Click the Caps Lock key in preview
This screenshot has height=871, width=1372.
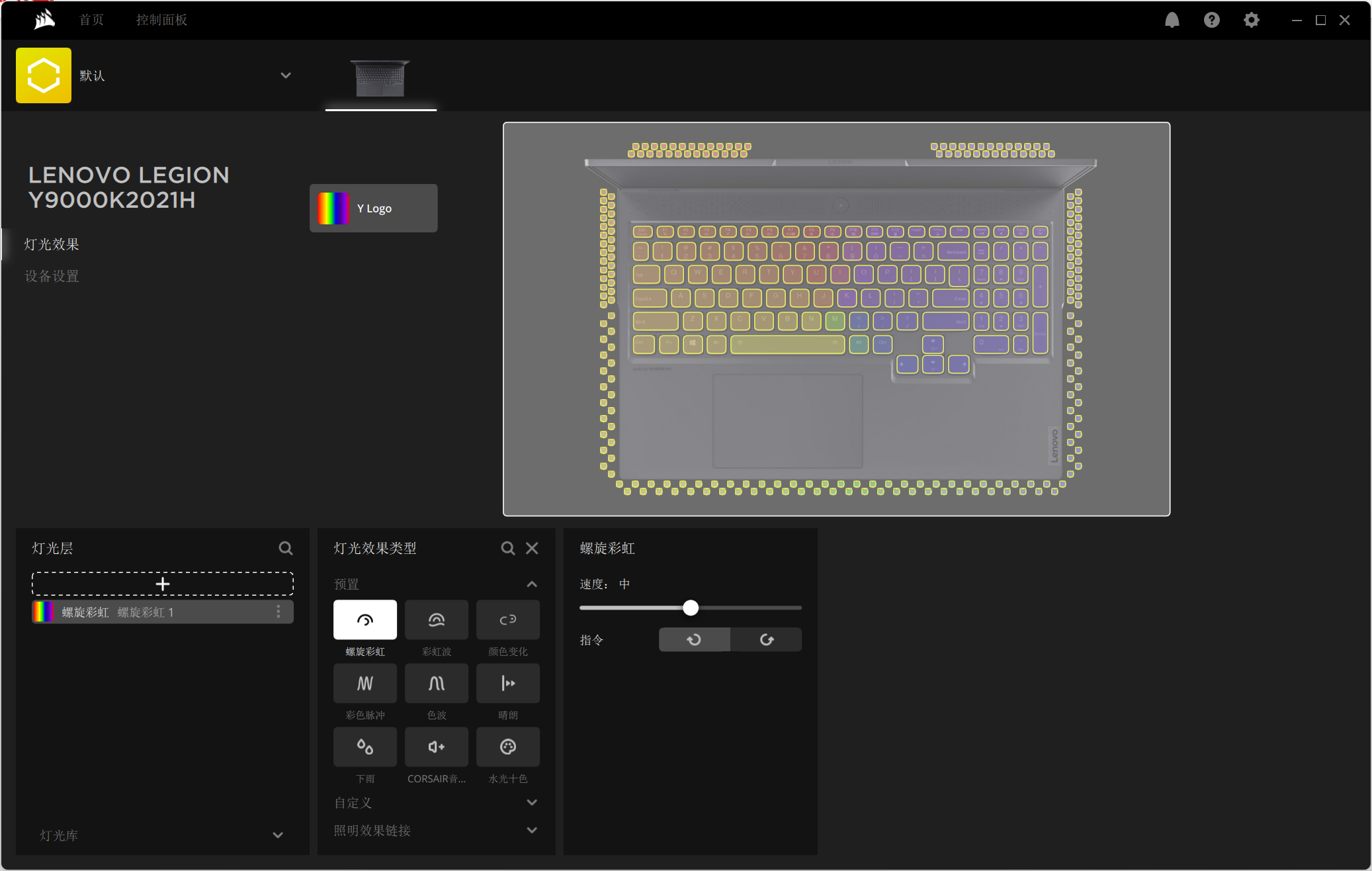(x=650, y=298)
